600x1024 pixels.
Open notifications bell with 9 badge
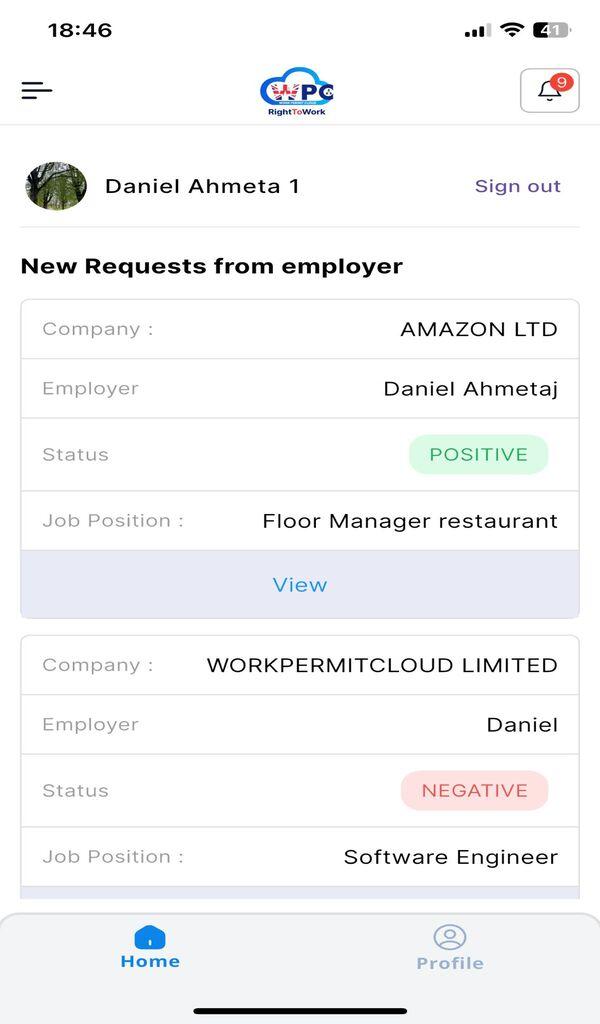550,90
